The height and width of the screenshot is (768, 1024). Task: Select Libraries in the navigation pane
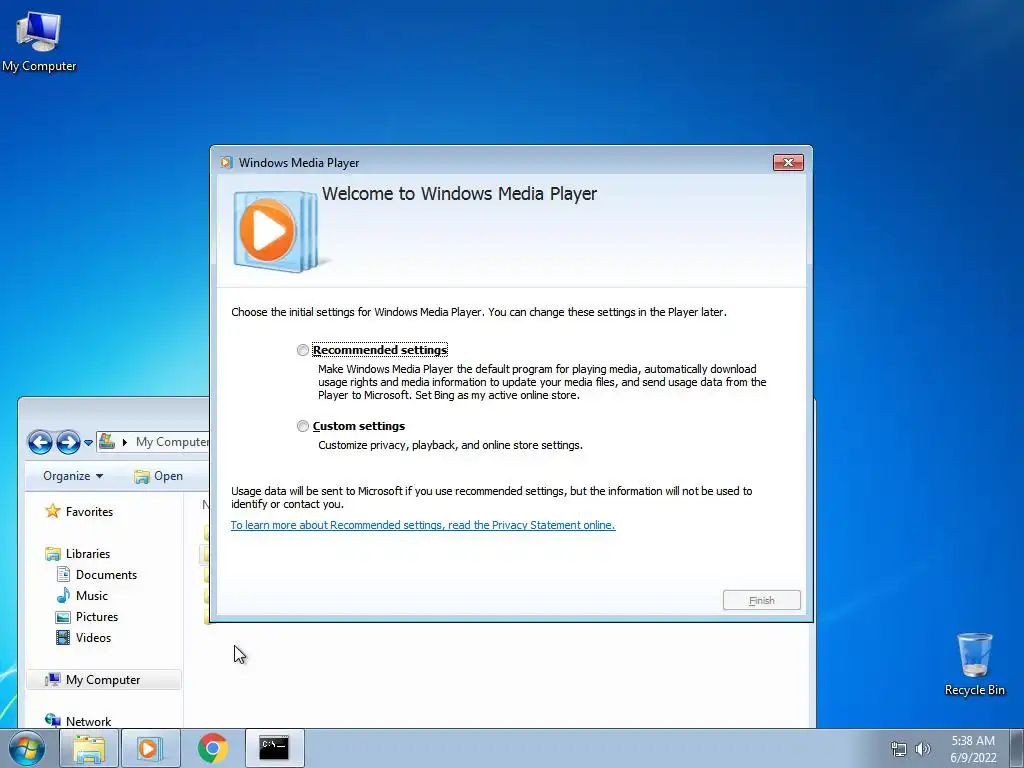point(88,554)
